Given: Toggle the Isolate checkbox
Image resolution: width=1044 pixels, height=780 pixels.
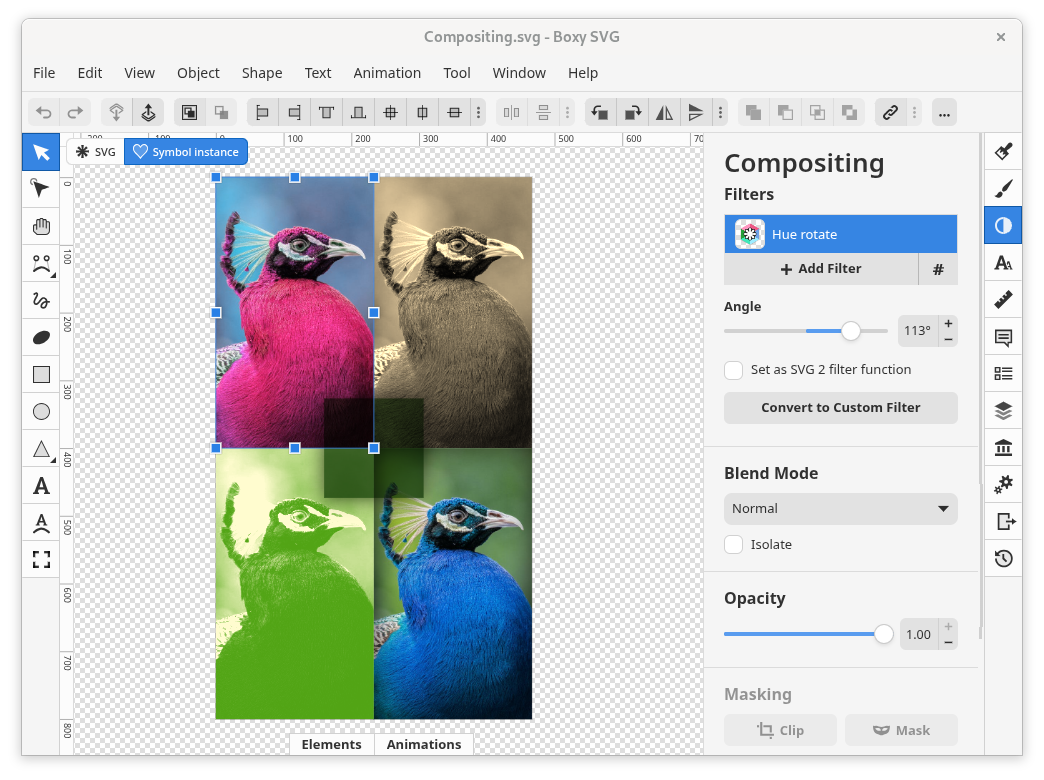Looking at the screenshot, I should [734, 545].
